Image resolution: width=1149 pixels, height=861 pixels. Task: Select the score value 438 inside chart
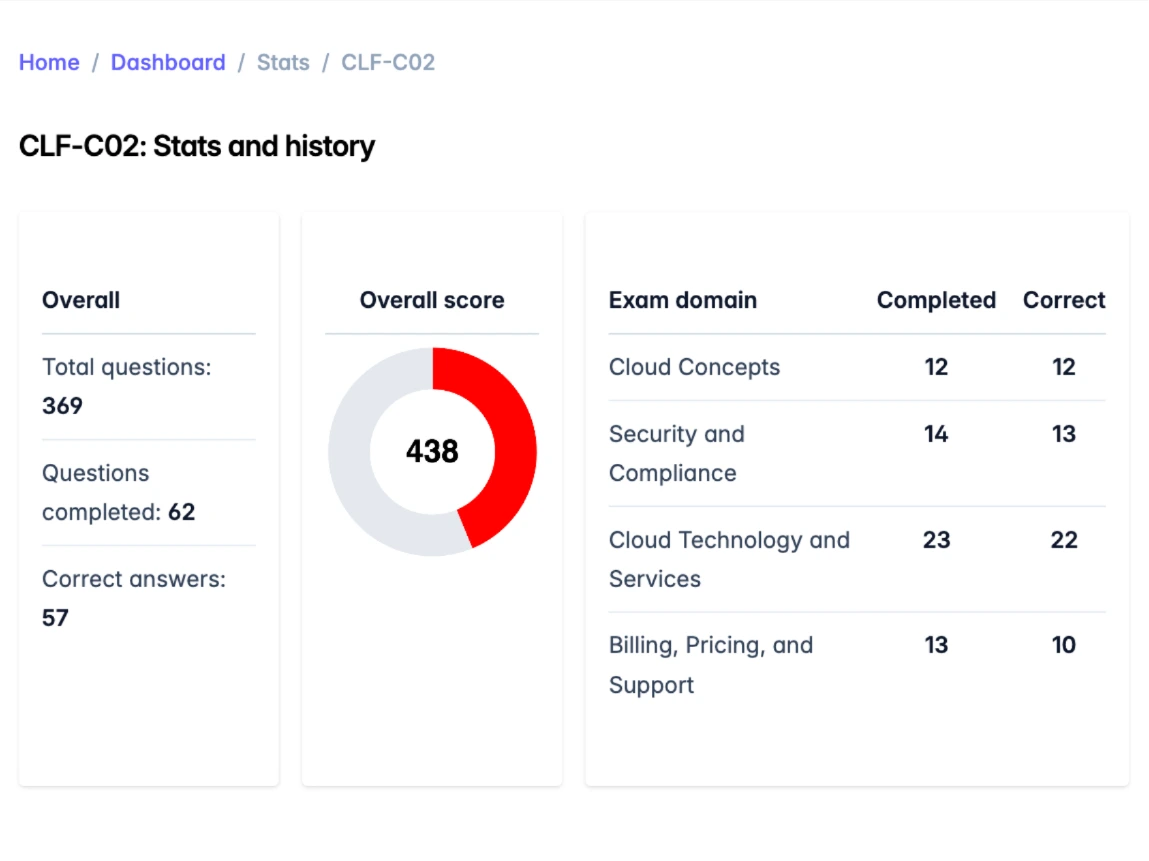431,452
